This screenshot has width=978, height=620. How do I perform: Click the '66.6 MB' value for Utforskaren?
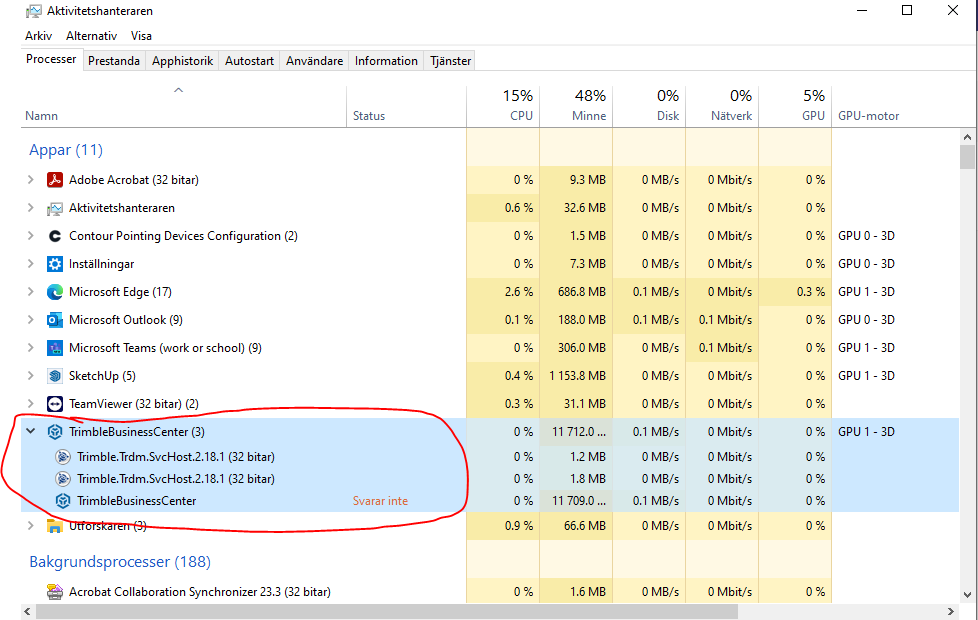(x=584, y=526)
